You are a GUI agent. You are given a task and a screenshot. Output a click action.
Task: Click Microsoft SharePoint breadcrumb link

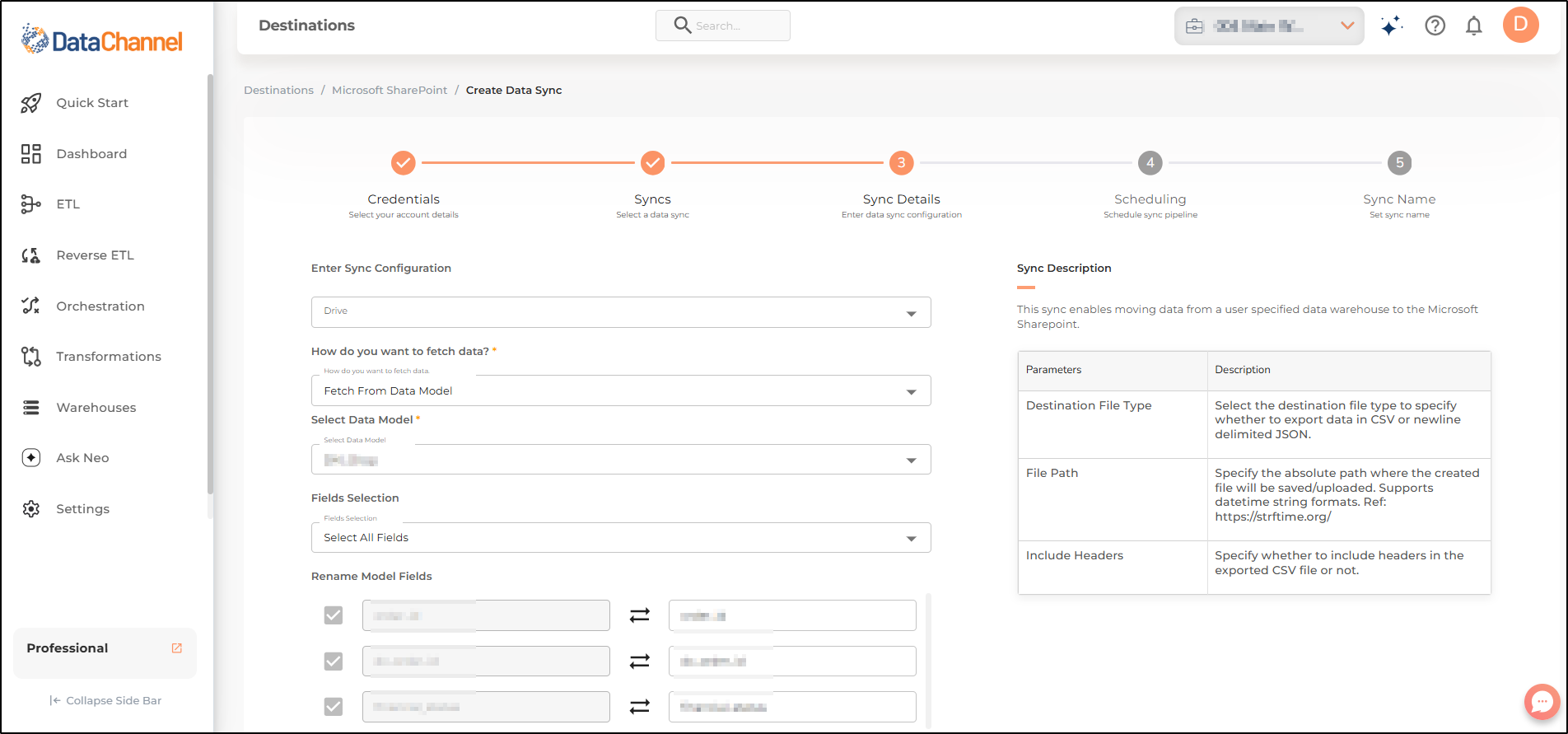coord(390,91)
